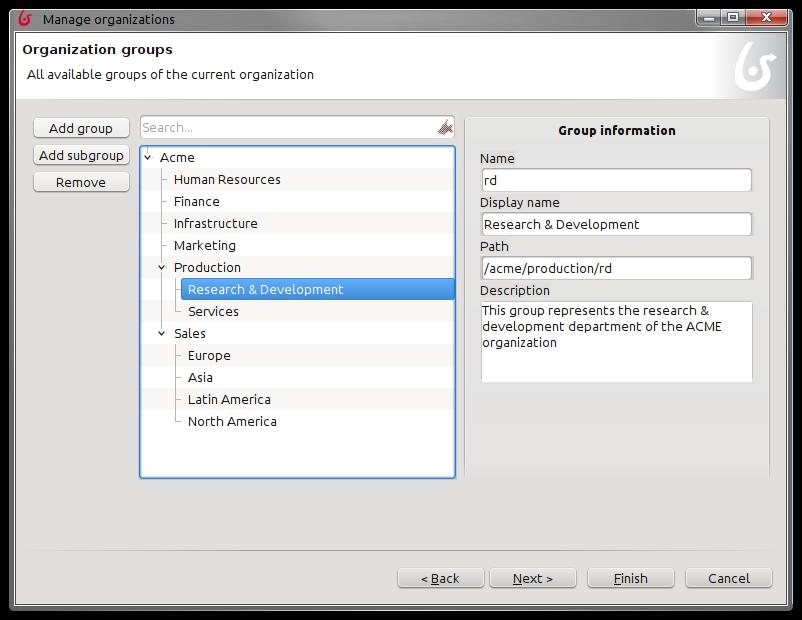Remove the selected group
Image resolution: width=802 pixels, height=620 pixels.
(81, 182)
